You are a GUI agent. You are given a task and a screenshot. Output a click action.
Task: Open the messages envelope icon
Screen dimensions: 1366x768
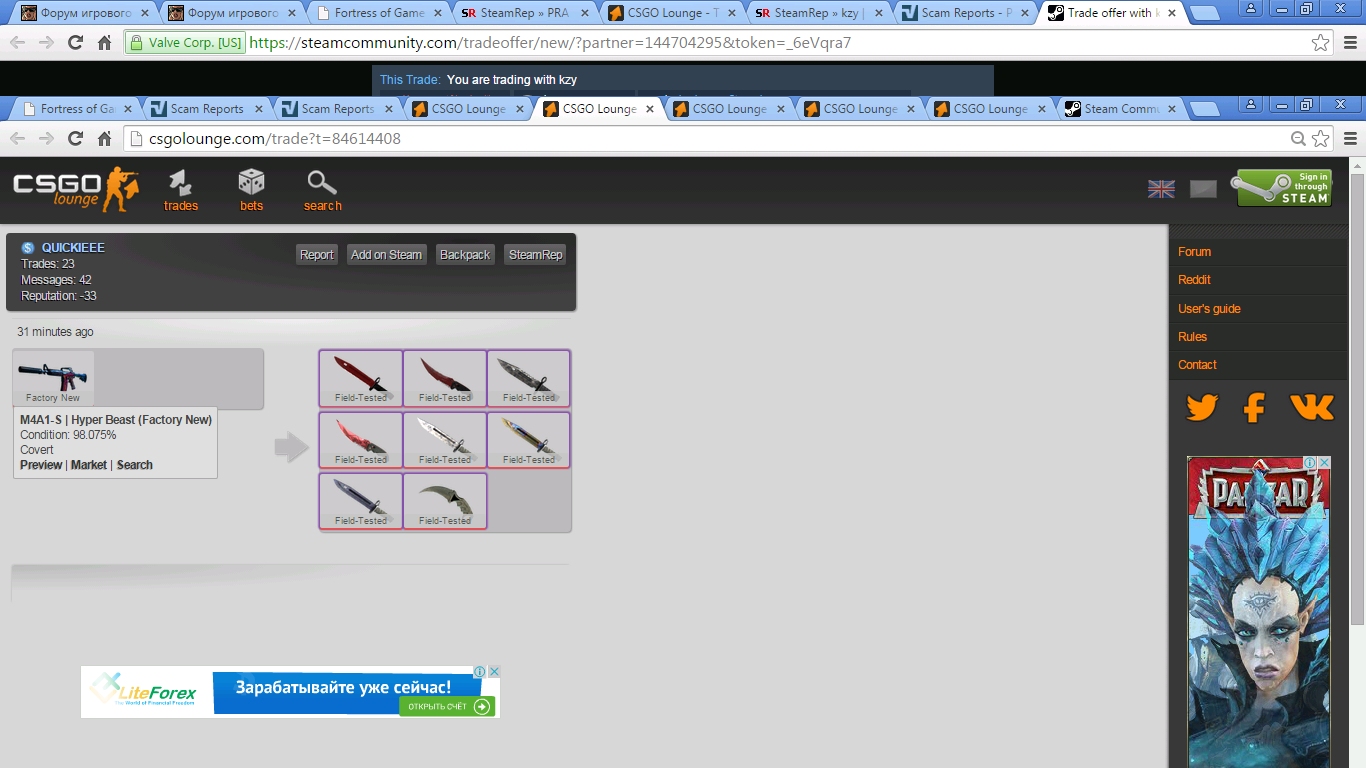(x=1203, y=189)
